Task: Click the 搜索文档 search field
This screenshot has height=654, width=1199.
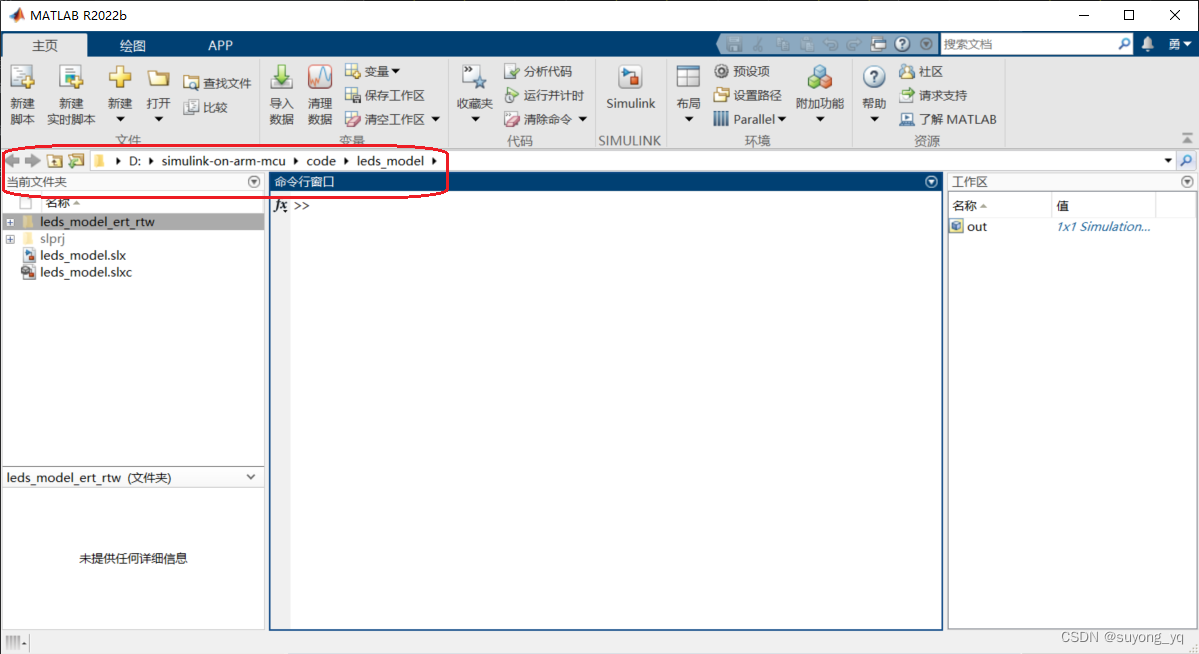Action: coord(1028,44)
